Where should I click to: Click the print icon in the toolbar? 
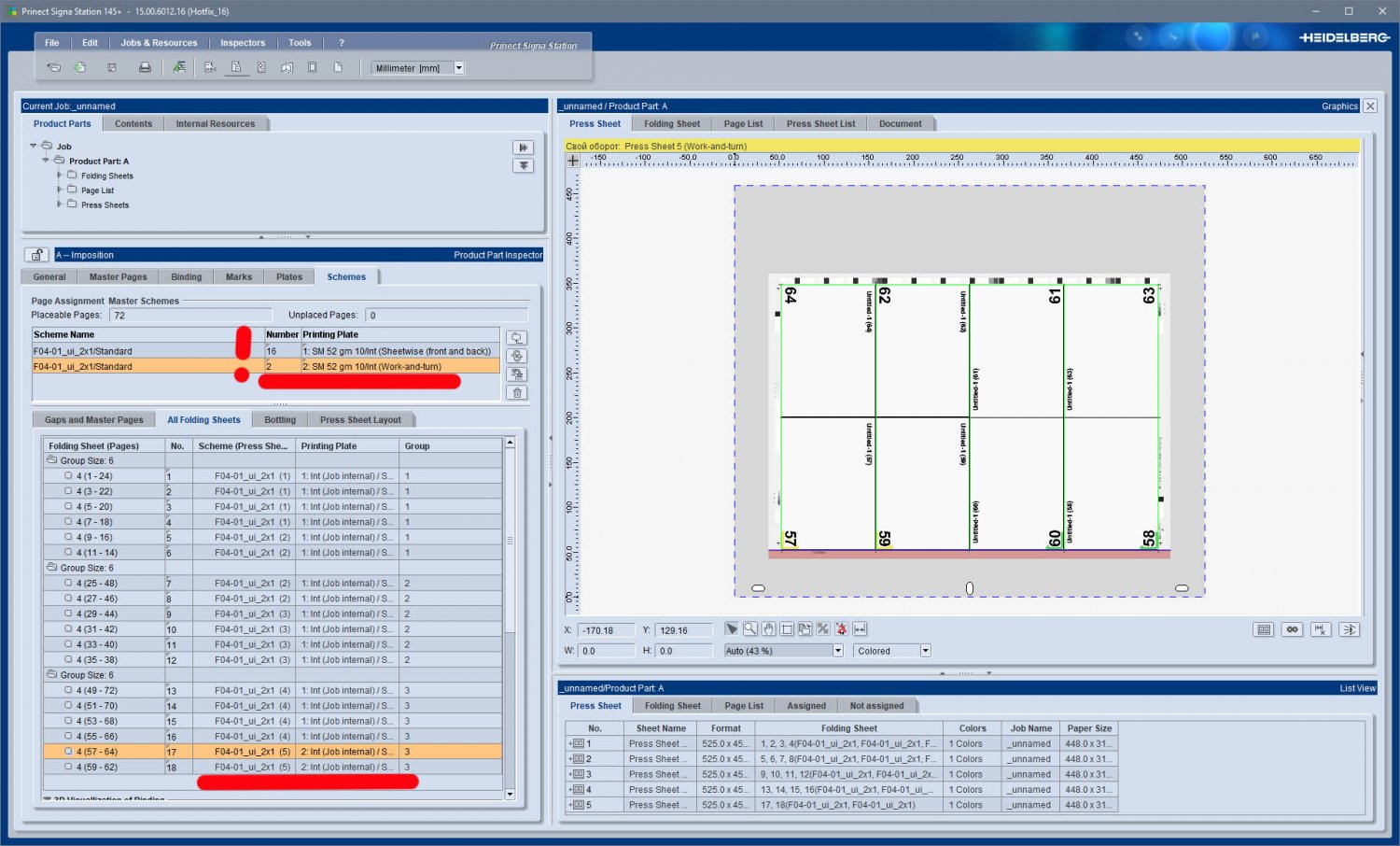(145, 67)
